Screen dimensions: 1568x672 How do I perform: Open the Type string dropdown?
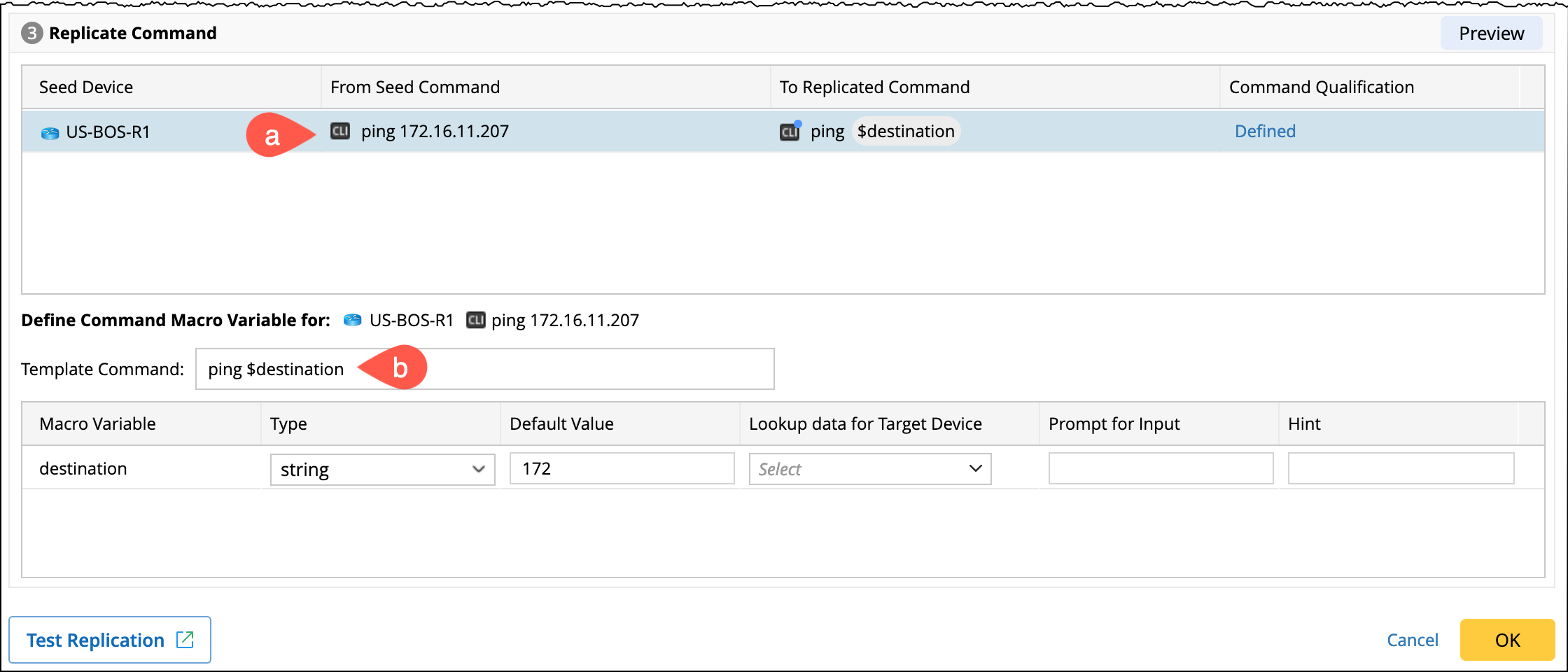click(382, 469)
